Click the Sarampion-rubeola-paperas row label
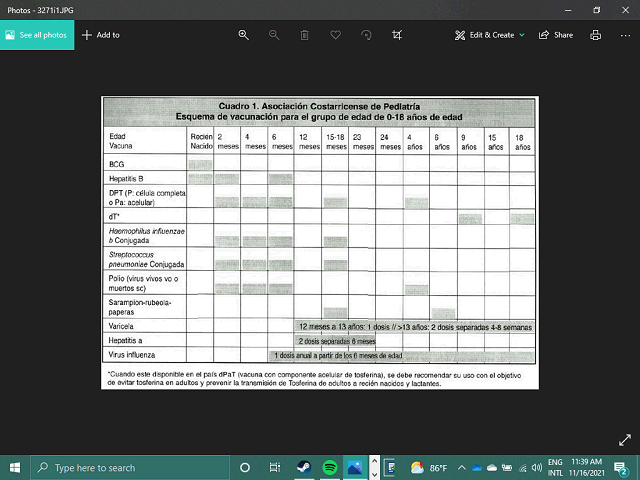 pyautogui.click(x=140, y=307)
